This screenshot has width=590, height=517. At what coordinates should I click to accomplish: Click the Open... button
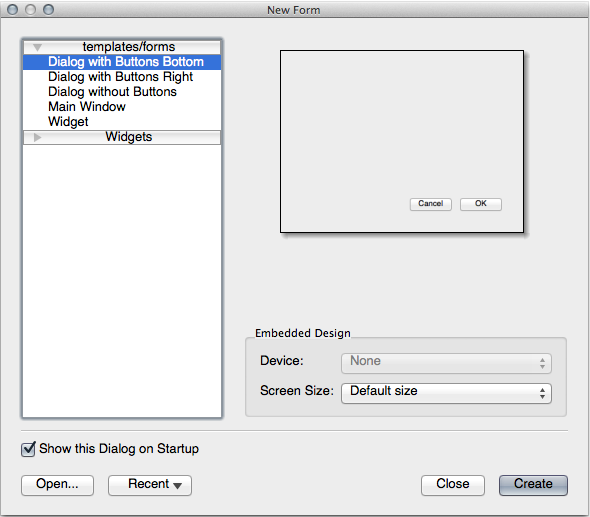click(57, 485)
